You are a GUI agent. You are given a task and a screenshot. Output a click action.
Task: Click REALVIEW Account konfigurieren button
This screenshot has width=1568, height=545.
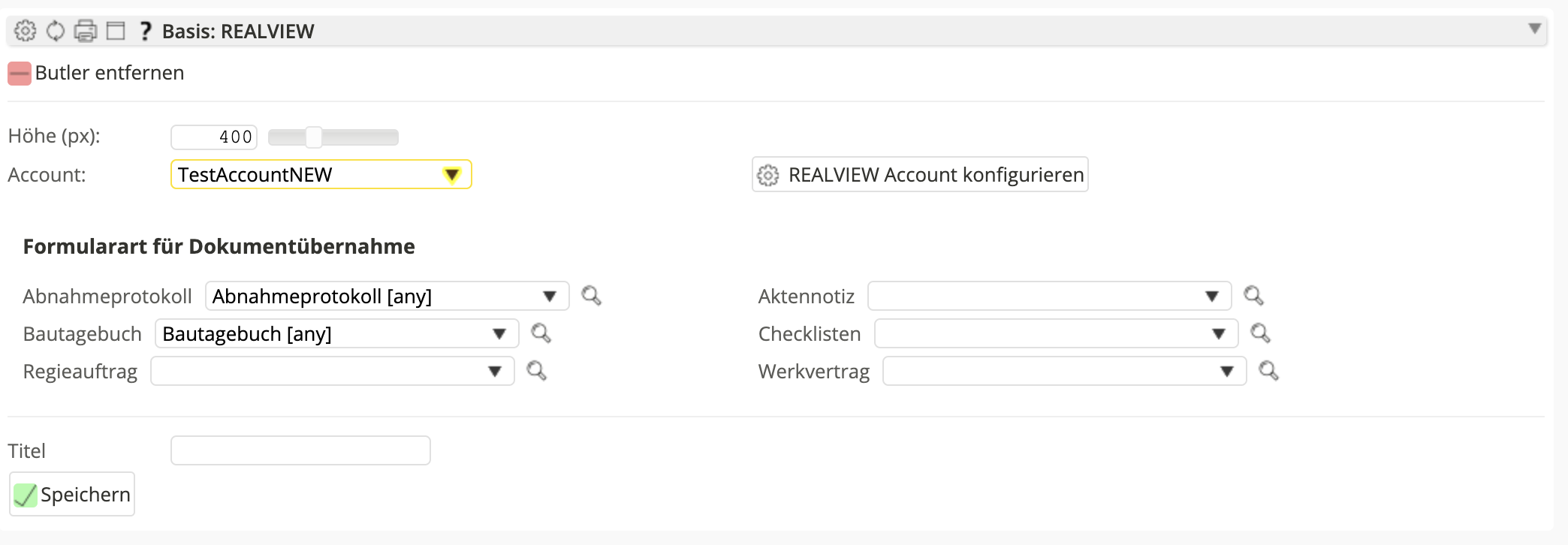pyautogui.click(x=920, y=175)
